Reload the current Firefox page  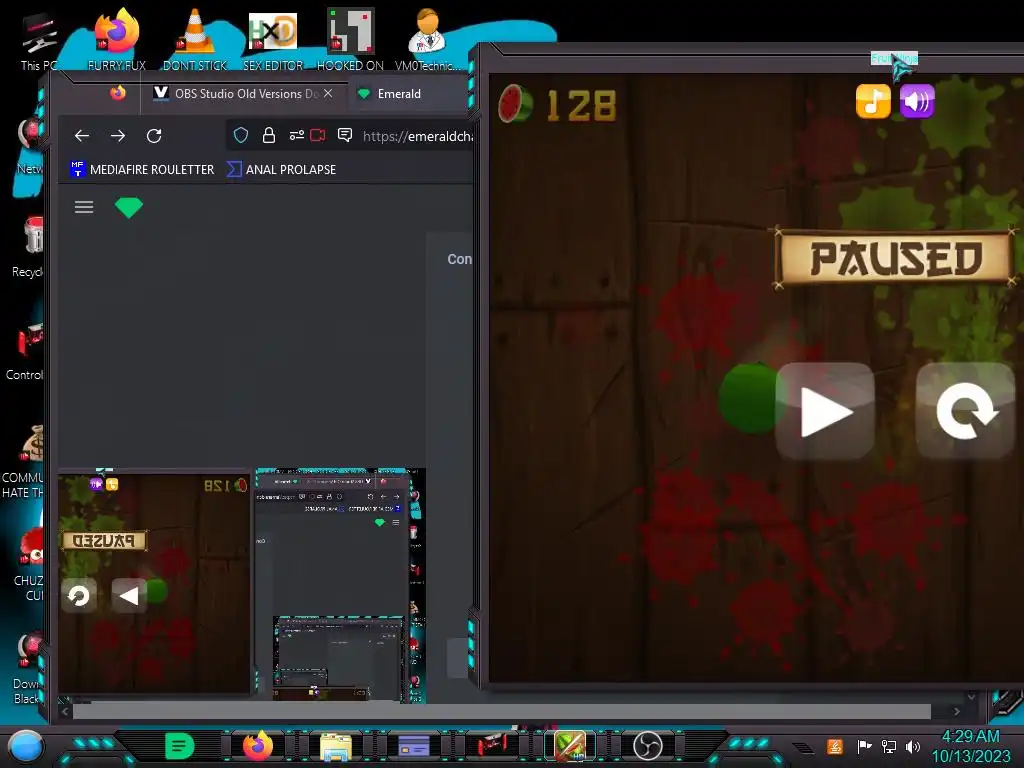click(x=154, y=136)
